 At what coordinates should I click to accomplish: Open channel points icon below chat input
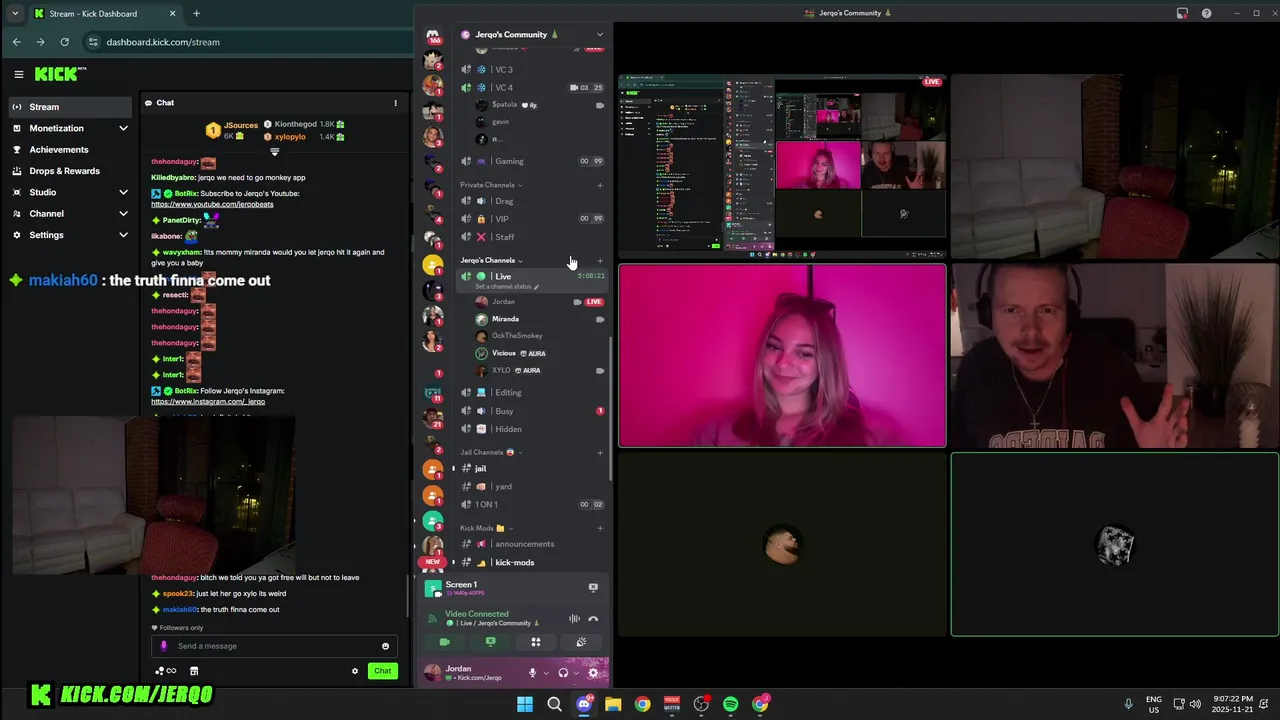coord(165,671)
